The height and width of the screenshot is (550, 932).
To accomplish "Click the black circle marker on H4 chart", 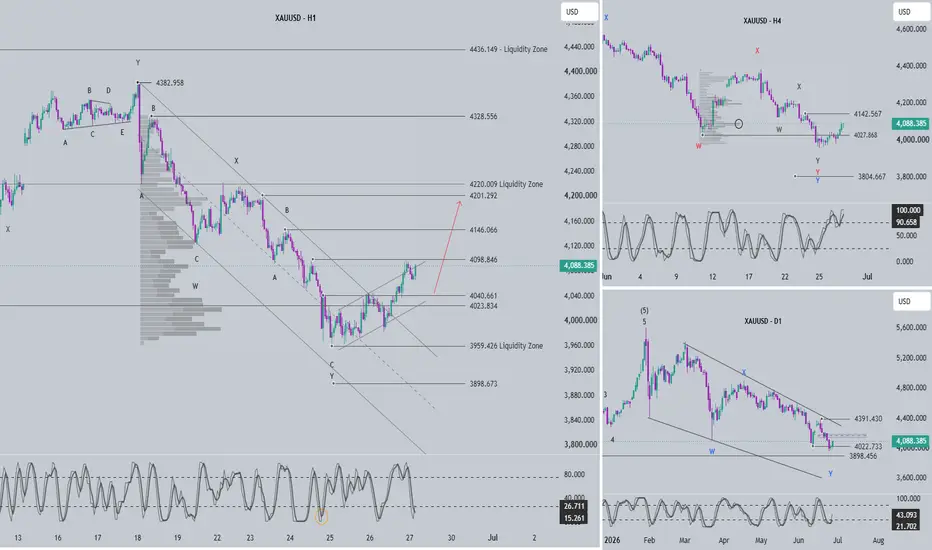I will 739,124.
